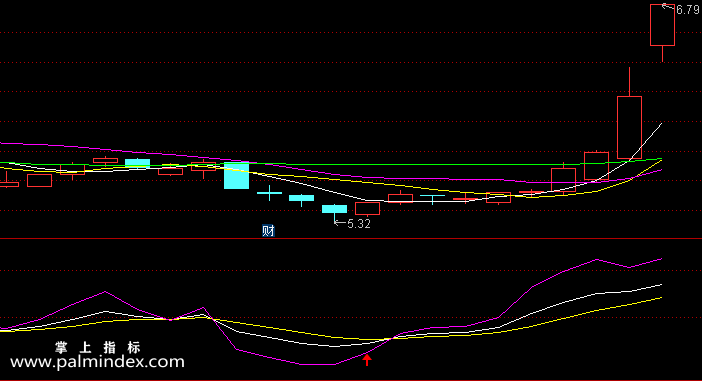Click the cyan T-shaped doji candle

[432, 199]
